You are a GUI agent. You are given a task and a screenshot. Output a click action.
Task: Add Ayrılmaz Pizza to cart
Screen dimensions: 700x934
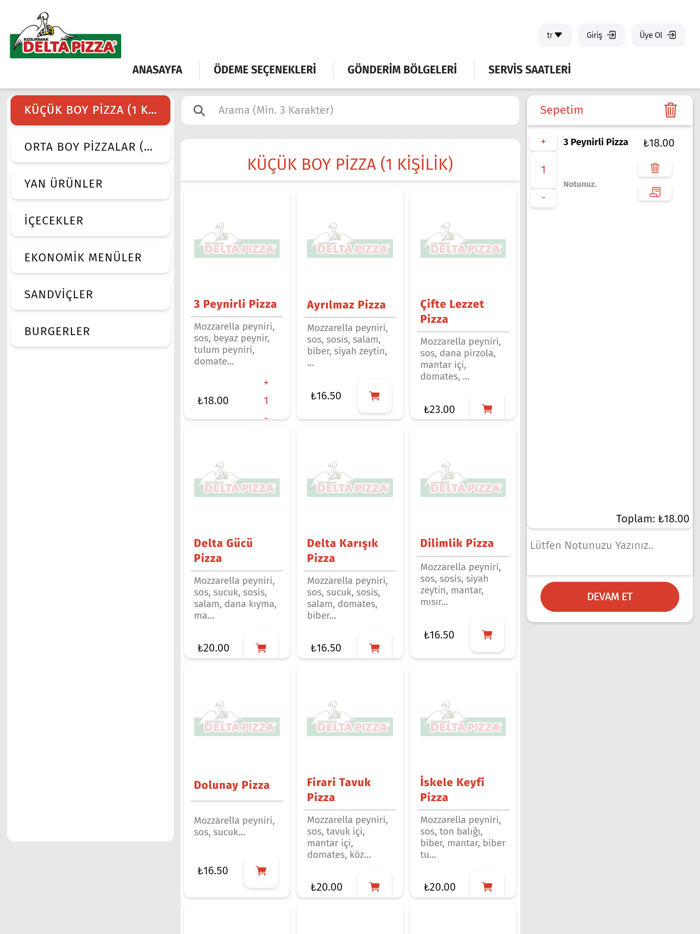click(374, 396)
